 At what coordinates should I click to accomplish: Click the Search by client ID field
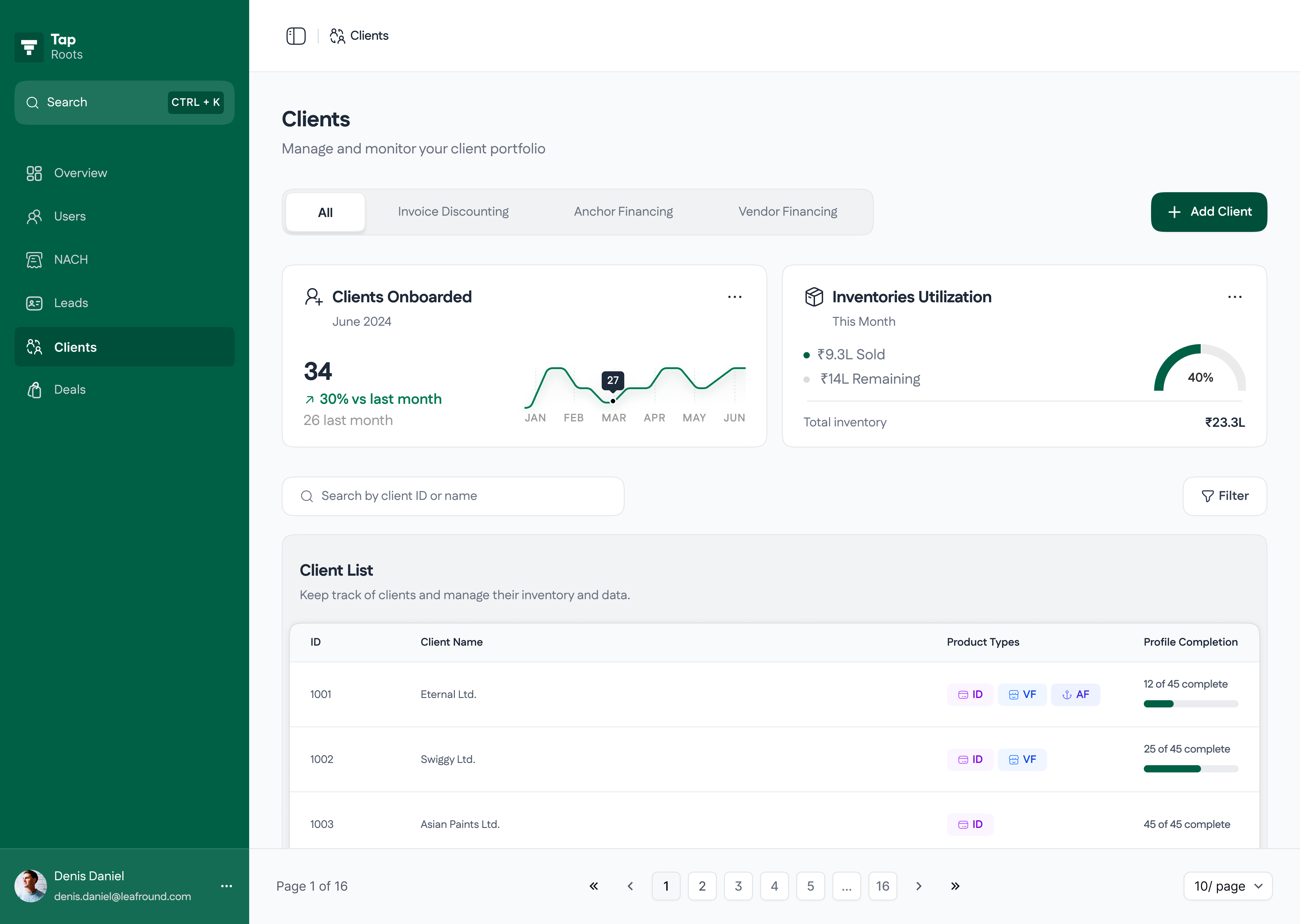click(x=453, y=496)
